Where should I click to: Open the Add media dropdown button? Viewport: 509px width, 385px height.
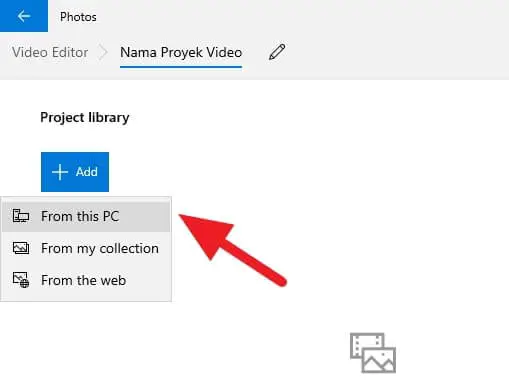click(x=75, y=172)
